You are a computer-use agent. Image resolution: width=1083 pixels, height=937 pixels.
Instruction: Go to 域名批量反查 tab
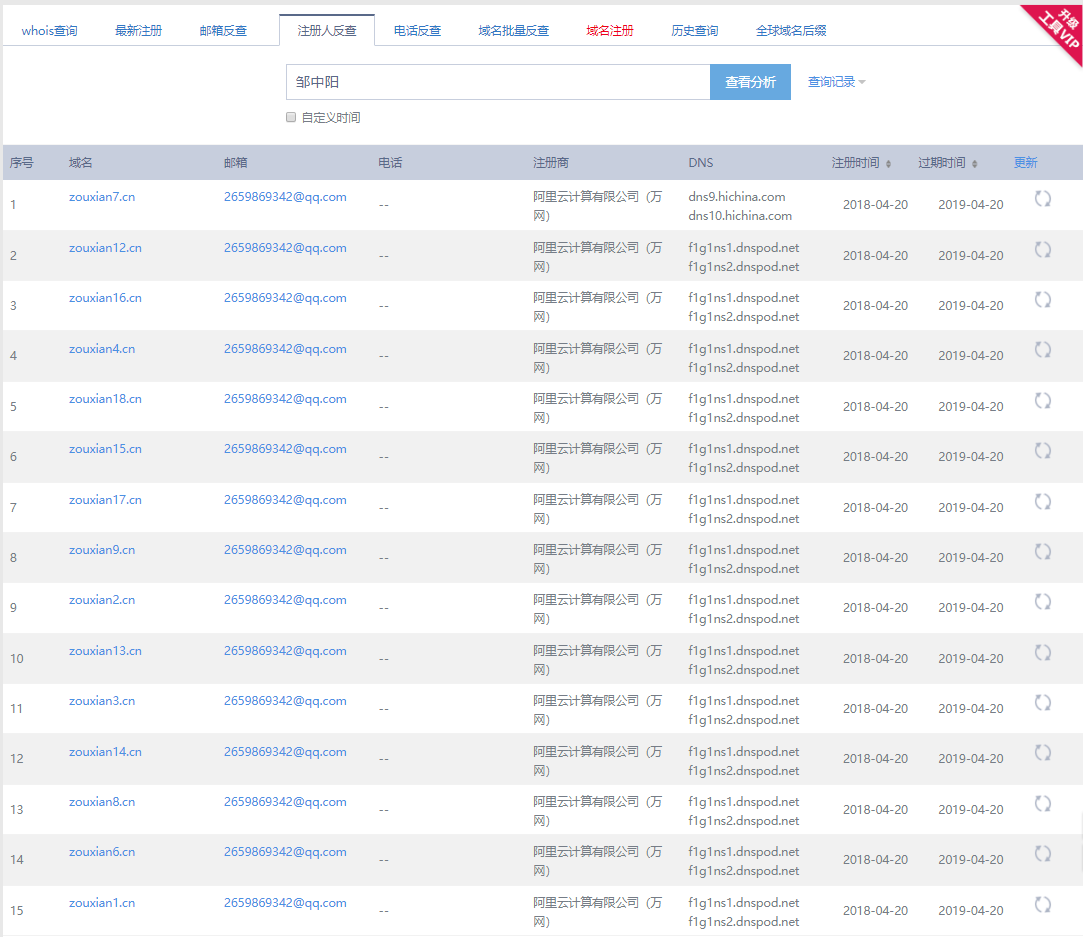point(513,31)
